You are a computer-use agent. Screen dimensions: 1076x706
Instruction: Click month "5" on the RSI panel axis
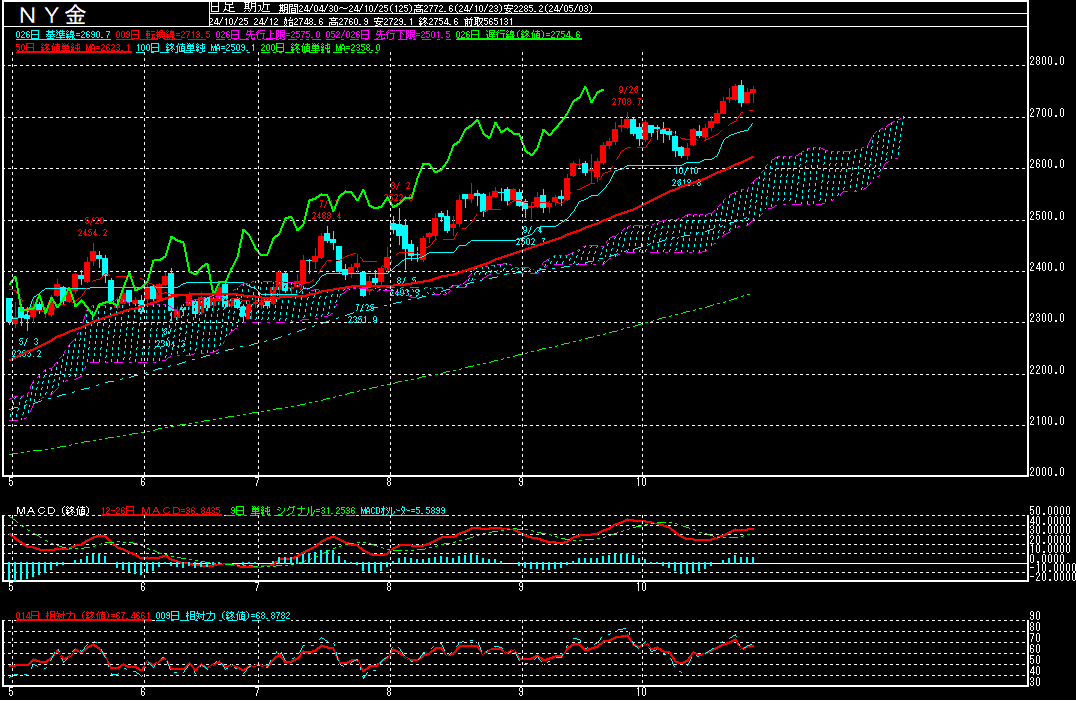point(10,692)
